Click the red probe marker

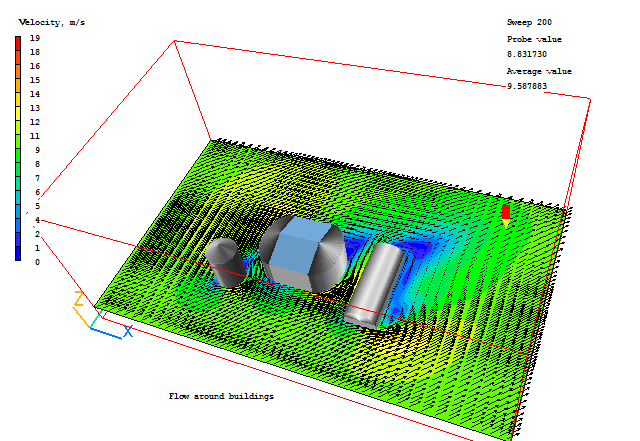tap(506, 214)
